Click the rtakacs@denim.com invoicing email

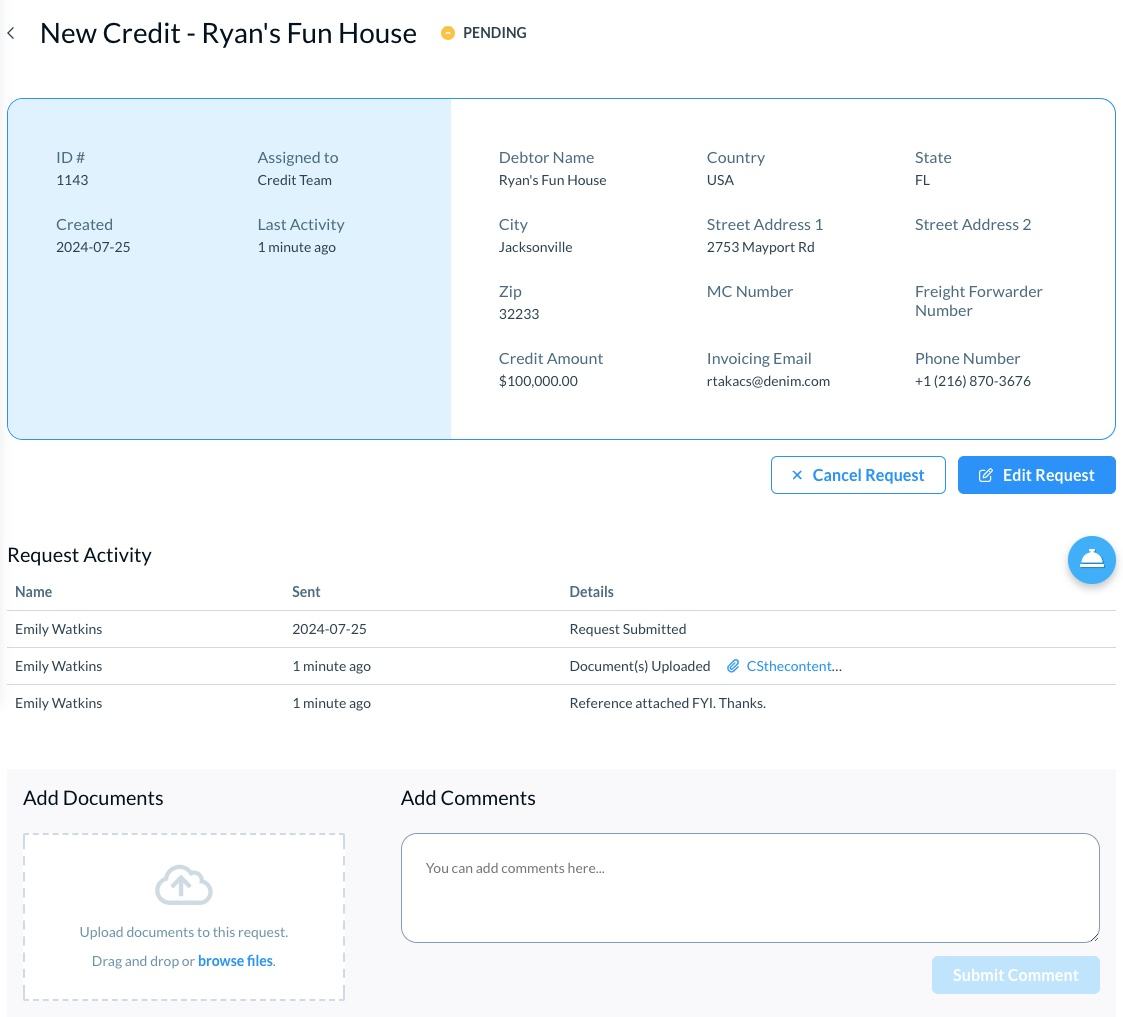(768, 381)
